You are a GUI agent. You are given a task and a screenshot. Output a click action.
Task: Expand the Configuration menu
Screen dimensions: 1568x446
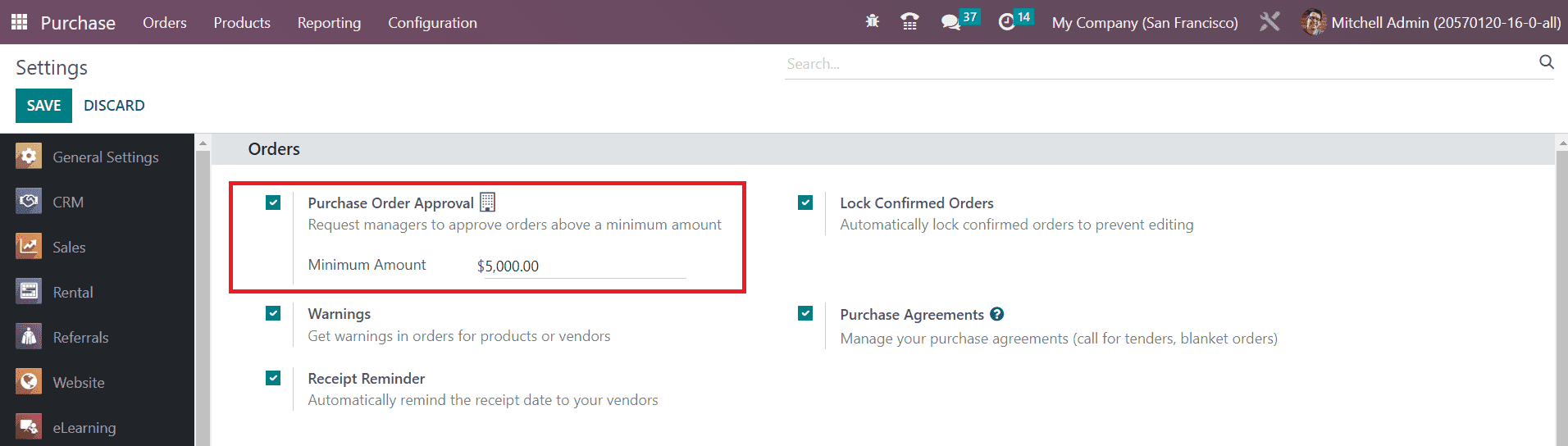tap(432, 23)
